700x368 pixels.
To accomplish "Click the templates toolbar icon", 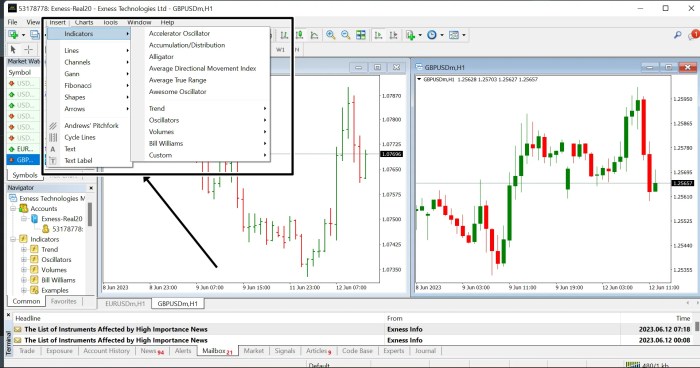I will point(454,35).
